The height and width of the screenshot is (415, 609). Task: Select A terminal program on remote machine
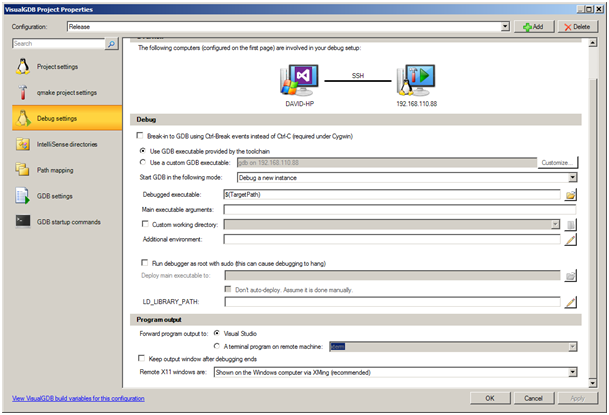pos(217,346)
